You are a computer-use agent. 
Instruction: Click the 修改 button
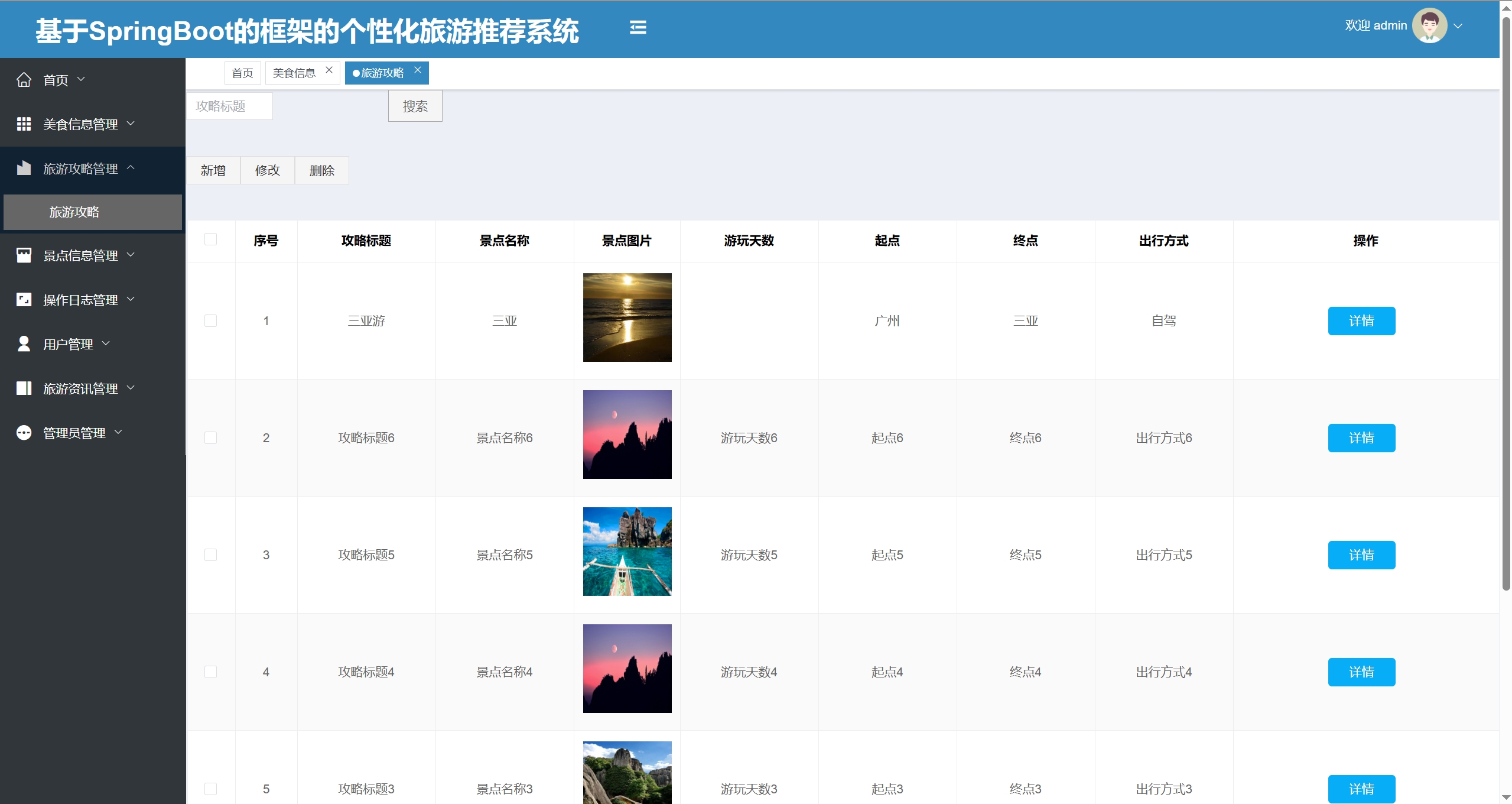click(x=267, y=170)
